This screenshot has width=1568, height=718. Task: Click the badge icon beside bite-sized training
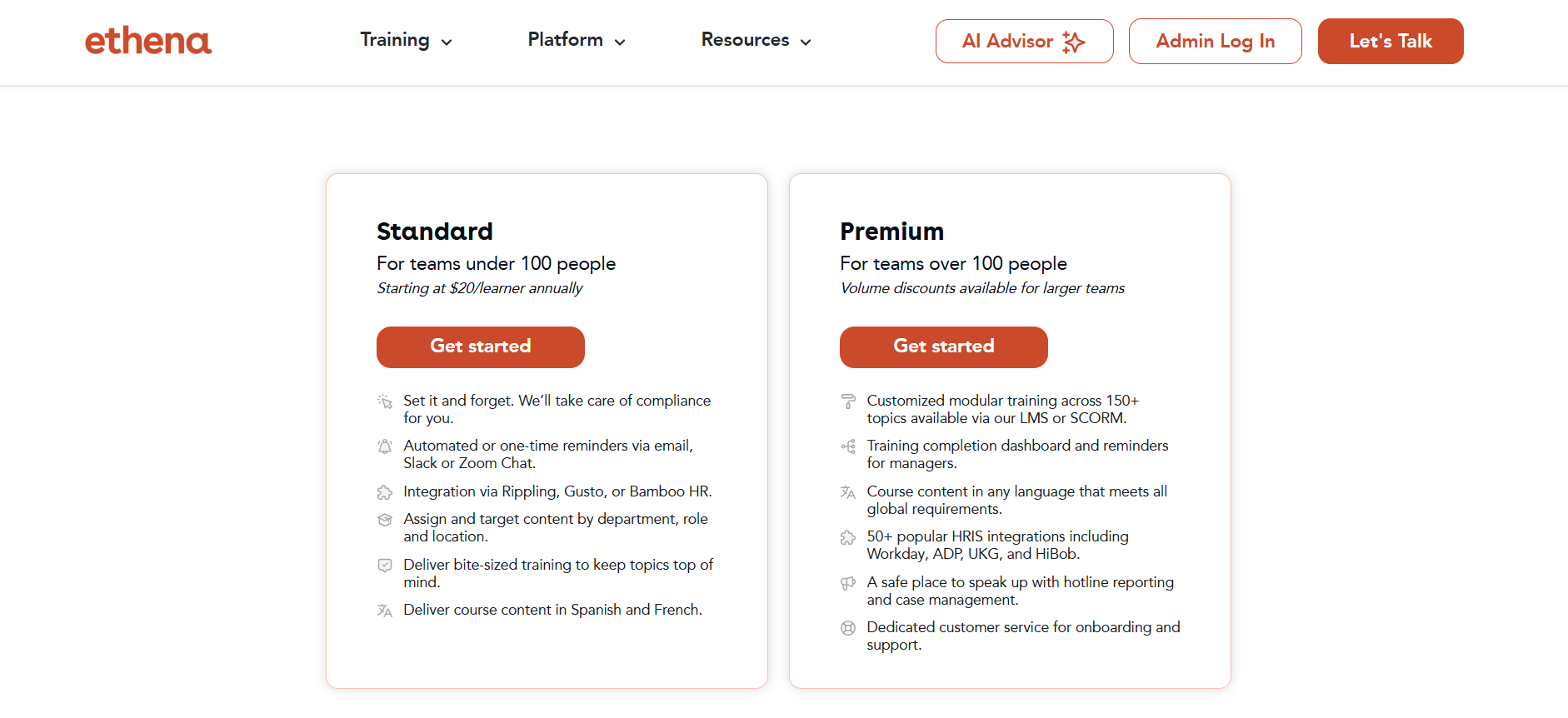click(x=385, y=566)
